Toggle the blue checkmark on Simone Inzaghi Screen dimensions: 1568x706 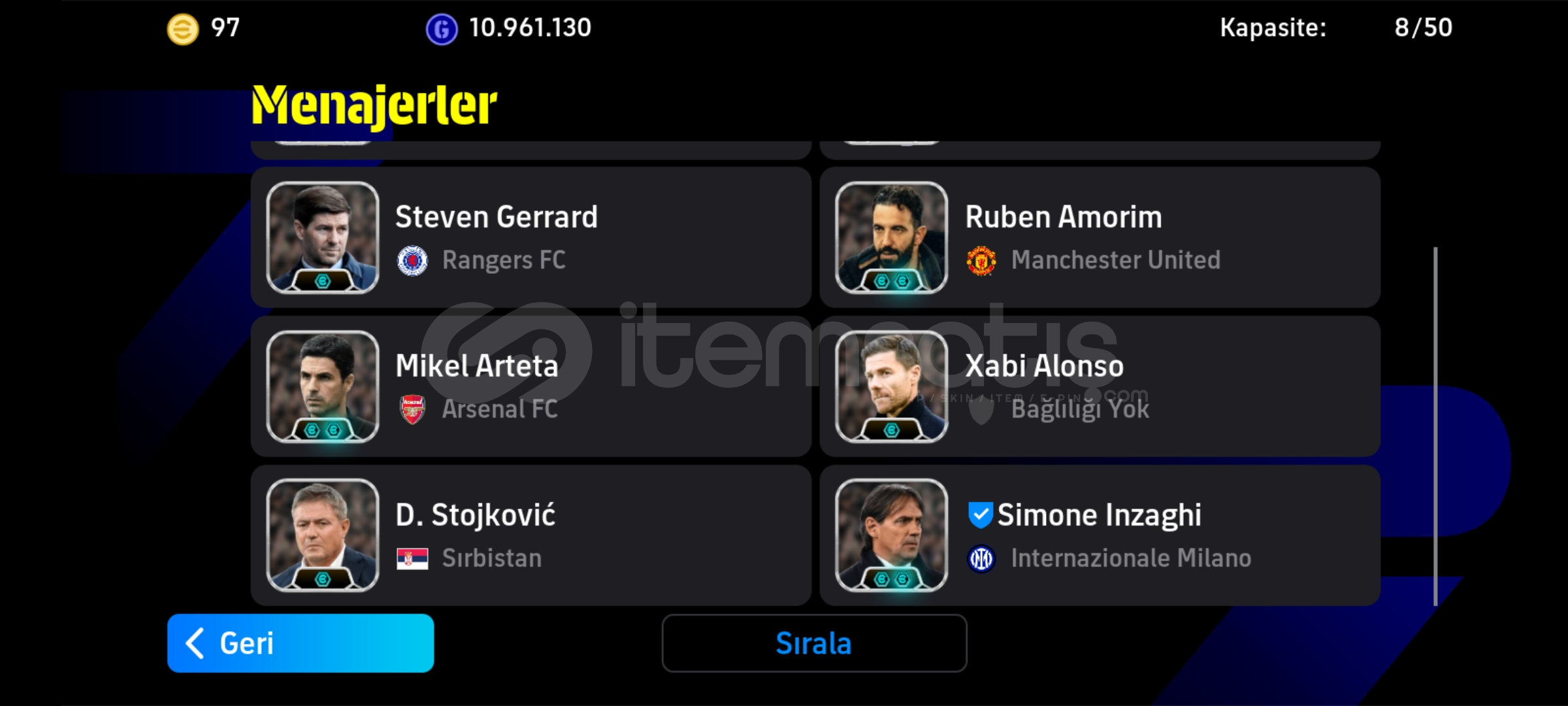980,515
